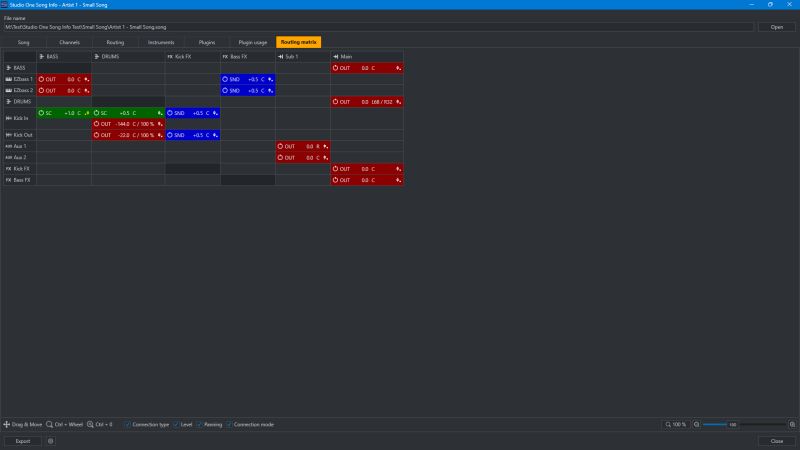Click the Open file button
The height and width of the screenshot is (450, 800).
coord(777,27)
